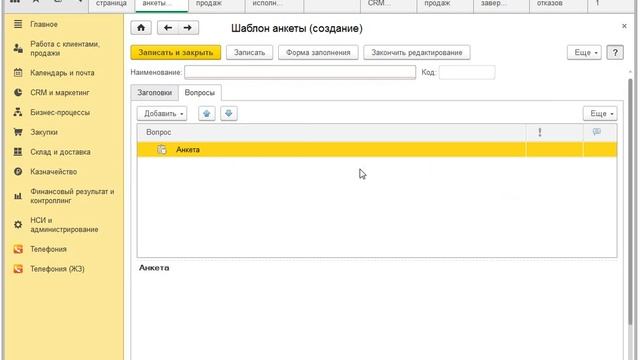Switch to the Вопросы tab
The width and height of the screenshot is (640, 360).
pyautogui.click(x=200, y=93)
